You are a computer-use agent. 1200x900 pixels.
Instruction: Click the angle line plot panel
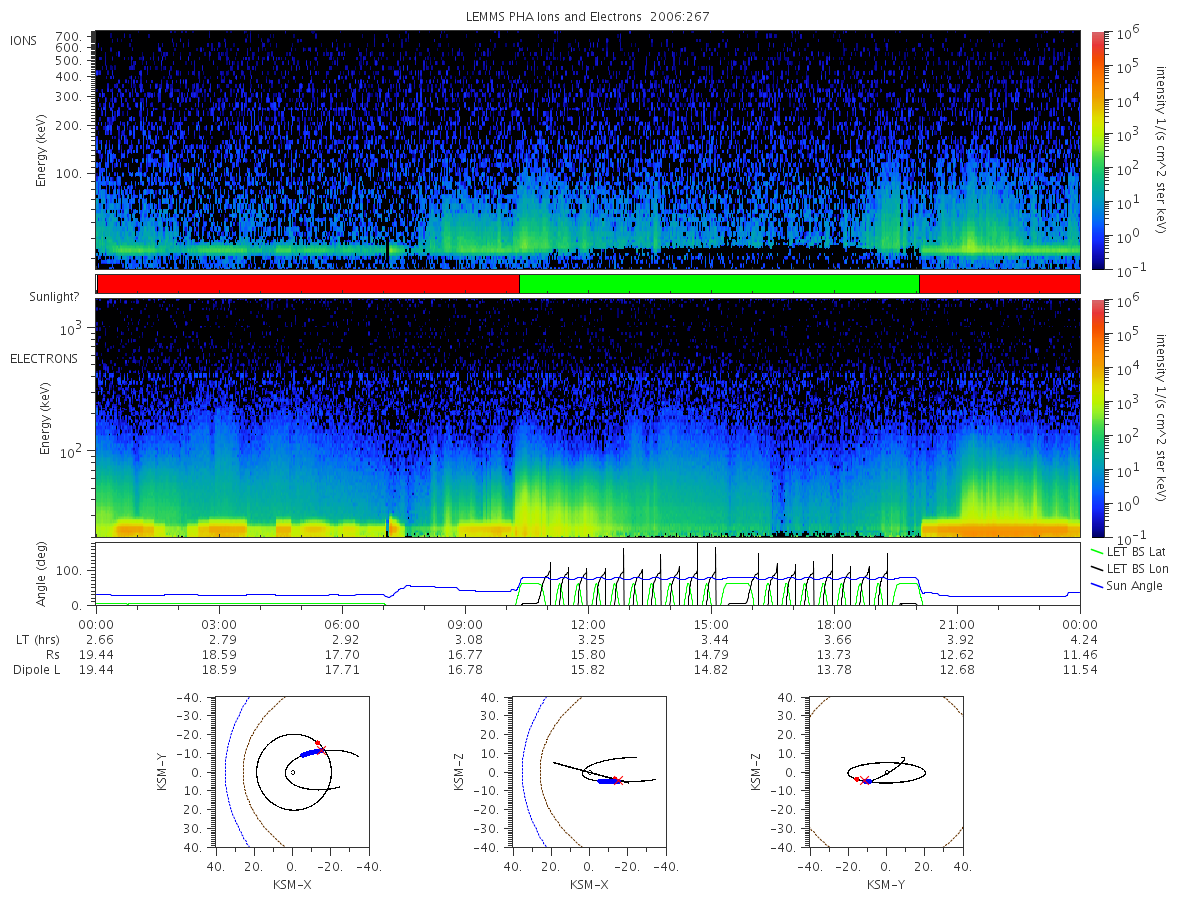coord(588,575)
